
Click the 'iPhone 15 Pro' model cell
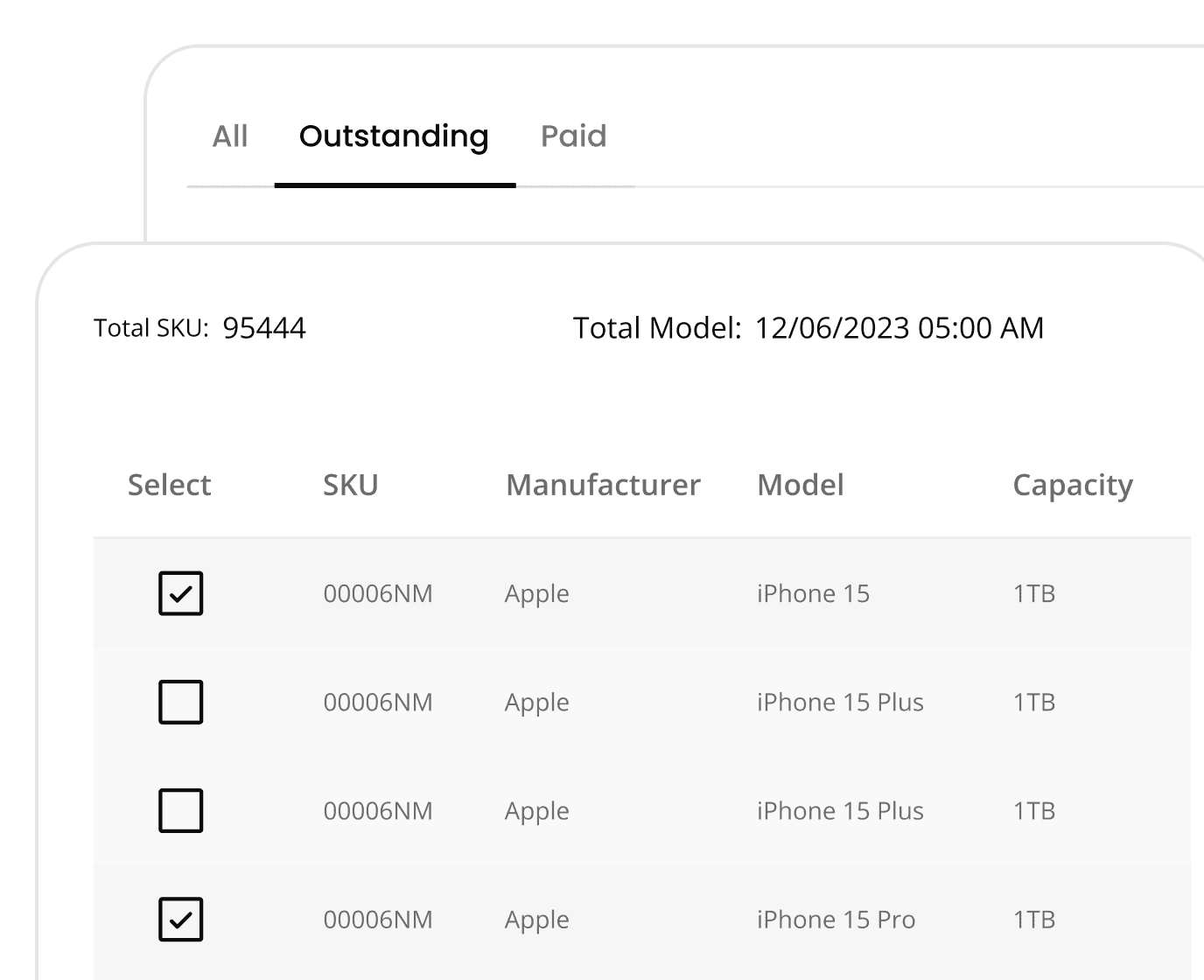coord(836,920)
